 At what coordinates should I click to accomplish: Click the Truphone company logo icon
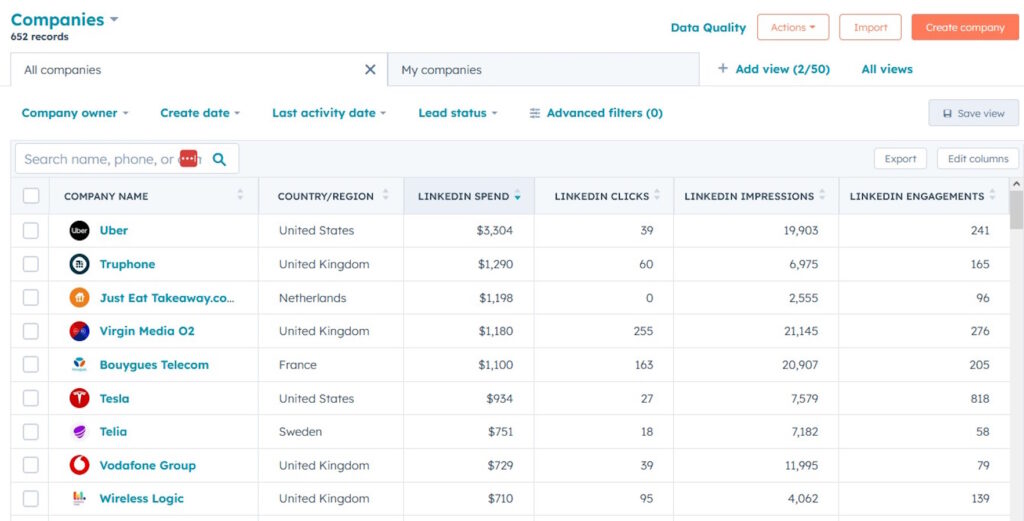(79, 264)
